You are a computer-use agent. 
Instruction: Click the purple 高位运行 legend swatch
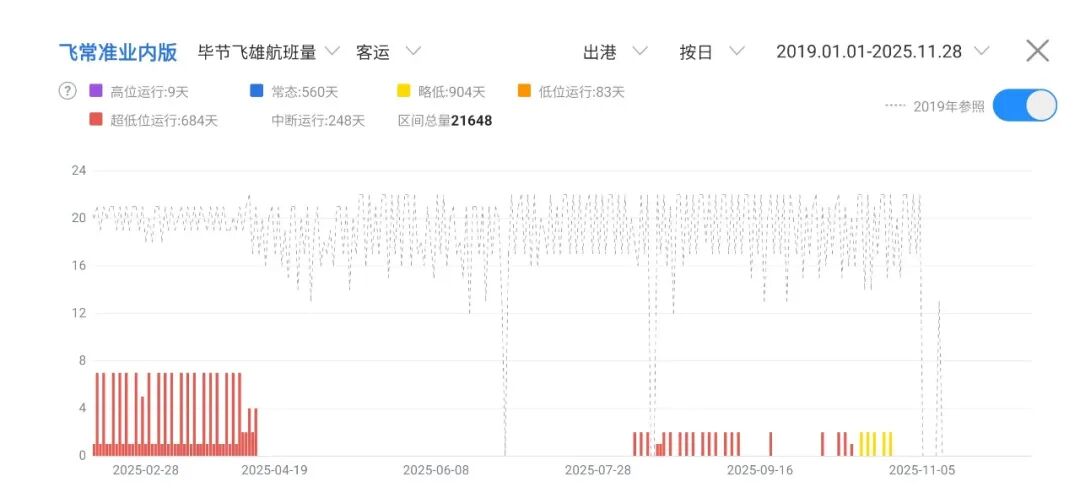(96, 92)
